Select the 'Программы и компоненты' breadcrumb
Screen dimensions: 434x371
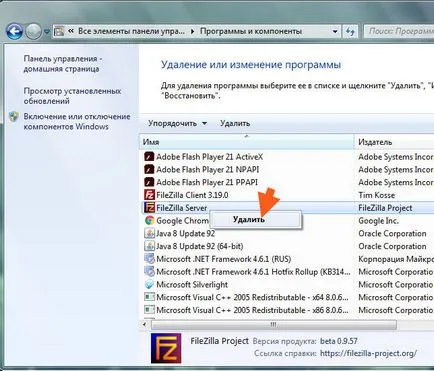point(251,31)
